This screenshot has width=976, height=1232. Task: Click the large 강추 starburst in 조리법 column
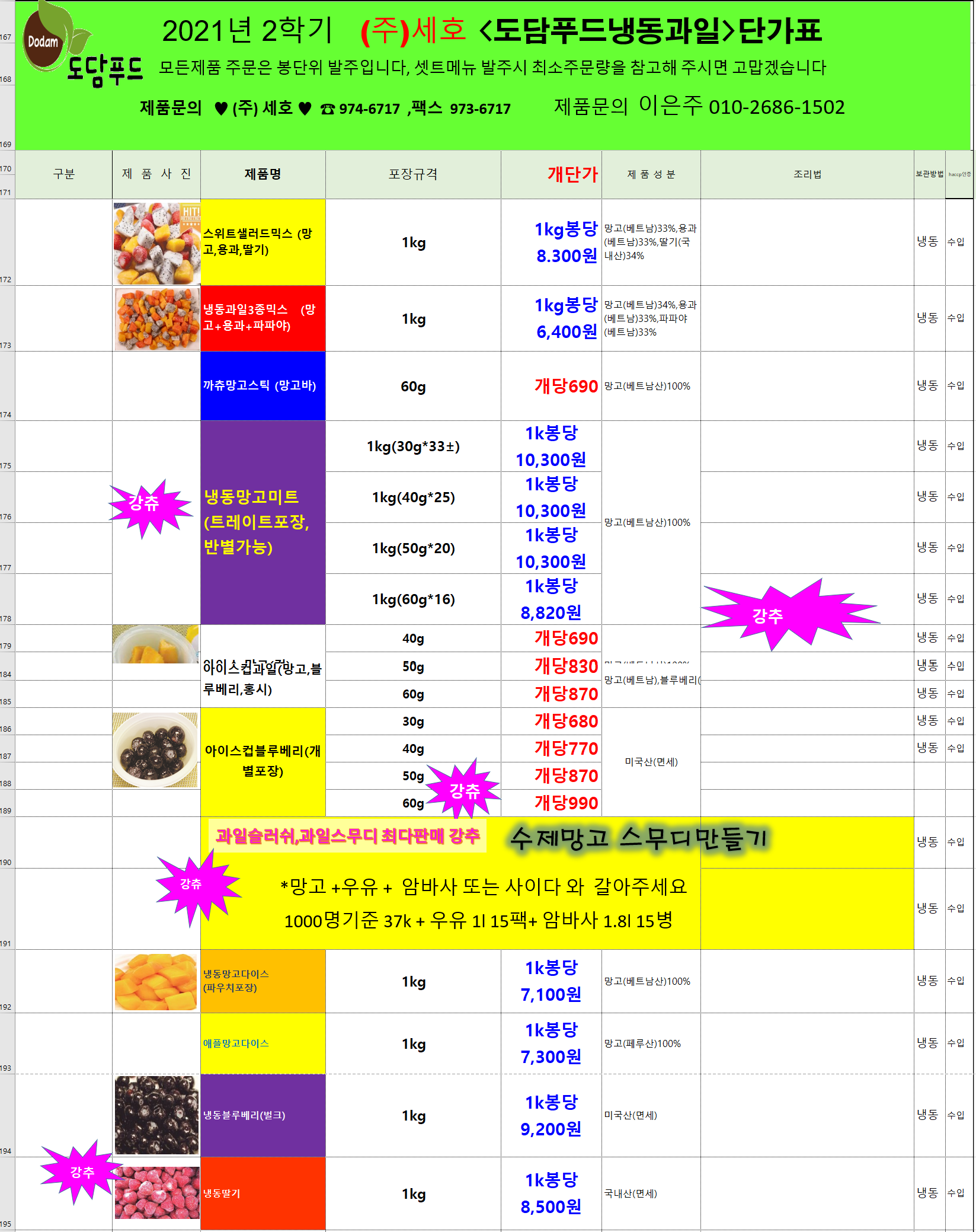tap(789, 614)
